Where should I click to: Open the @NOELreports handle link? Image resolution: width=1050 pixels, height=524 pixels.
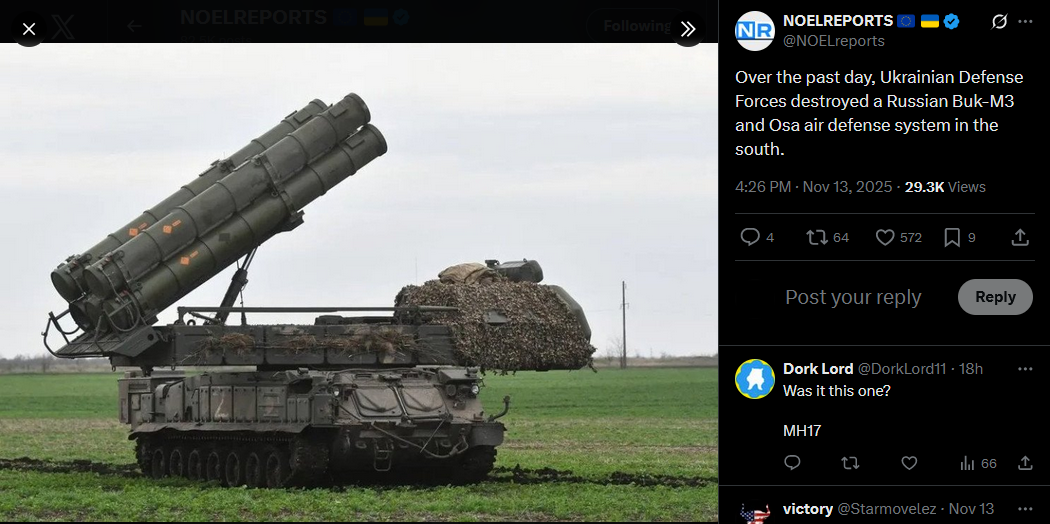tap(834, 41)
